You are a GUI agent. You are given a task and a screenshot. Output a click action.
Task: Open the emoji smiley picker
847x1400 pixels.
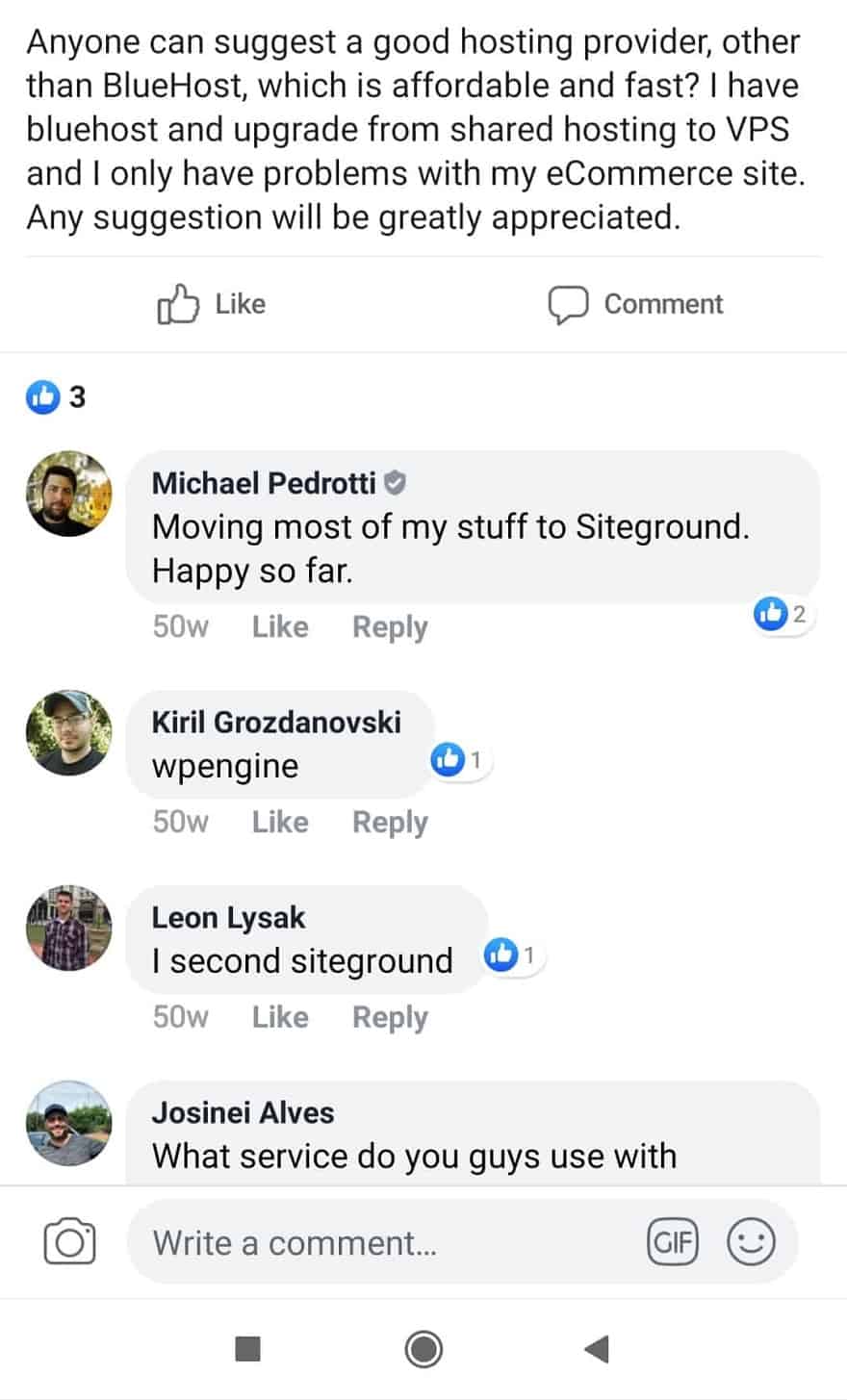coord(750,1241)
